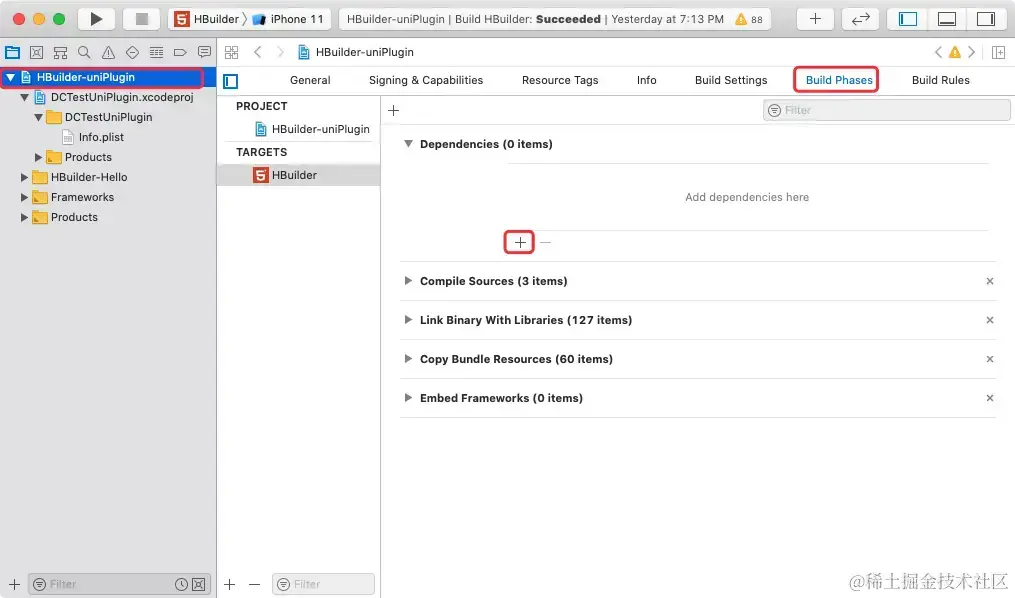
Task: Expand Copy Bundle Resources (60 items)
Action: pos(408,359)
